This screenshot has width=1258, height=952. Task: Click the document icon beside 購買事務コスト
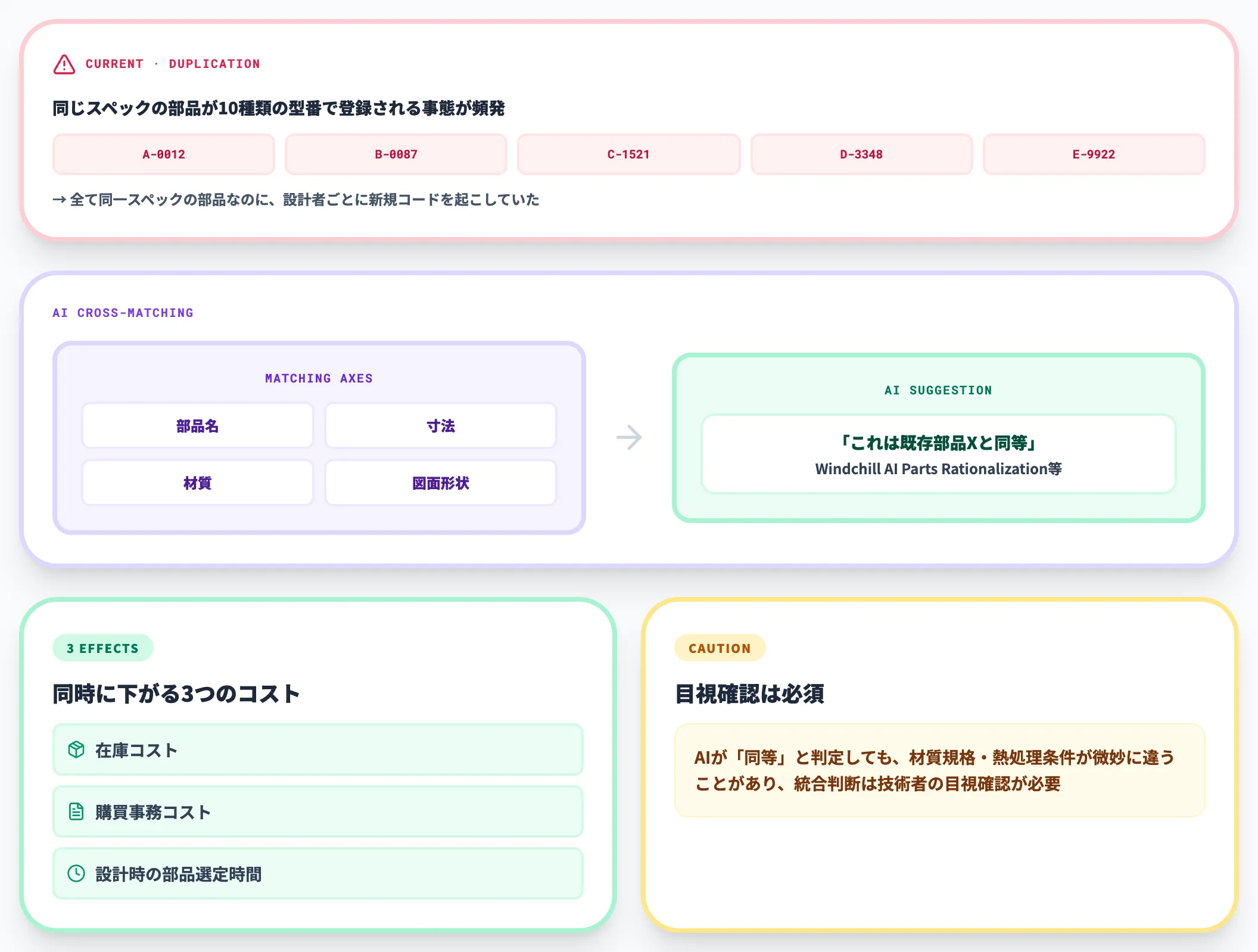pos(76,811)
